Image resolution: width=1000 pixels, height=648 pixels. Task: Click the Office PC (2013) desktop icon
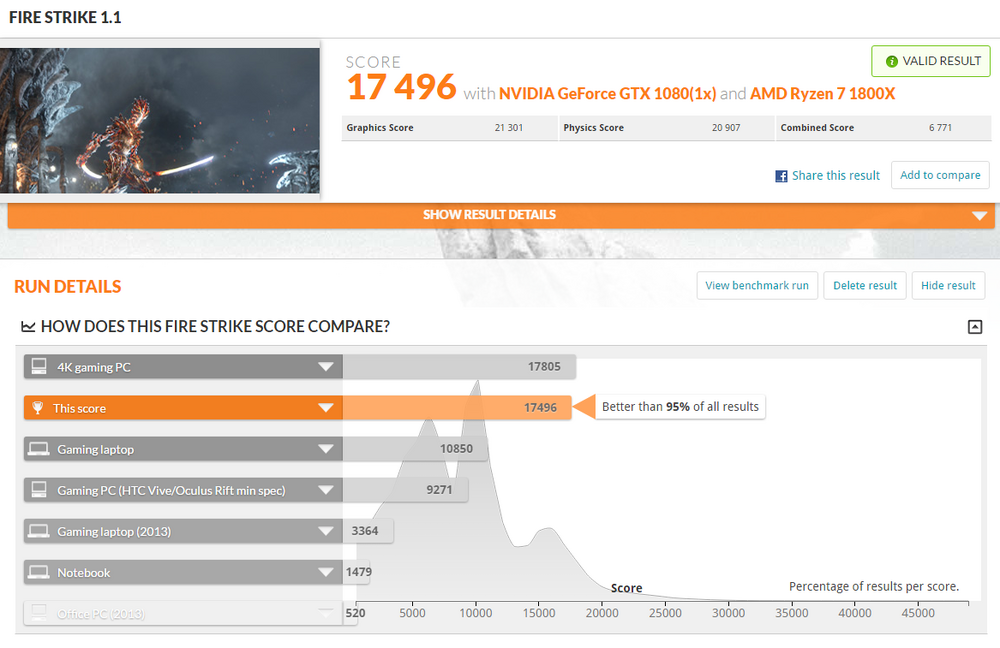pyautogui.click(x=39, y=612)
